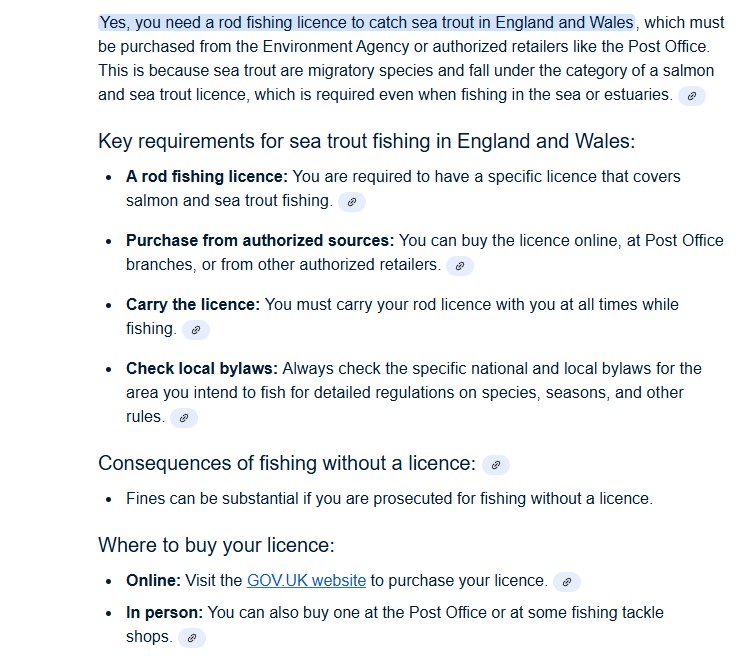The width and height of the screenshot is (737, 667).
Task: Open the source link icon after 'while fishing'
Action: pyautogui.click(x=196, y=330)
